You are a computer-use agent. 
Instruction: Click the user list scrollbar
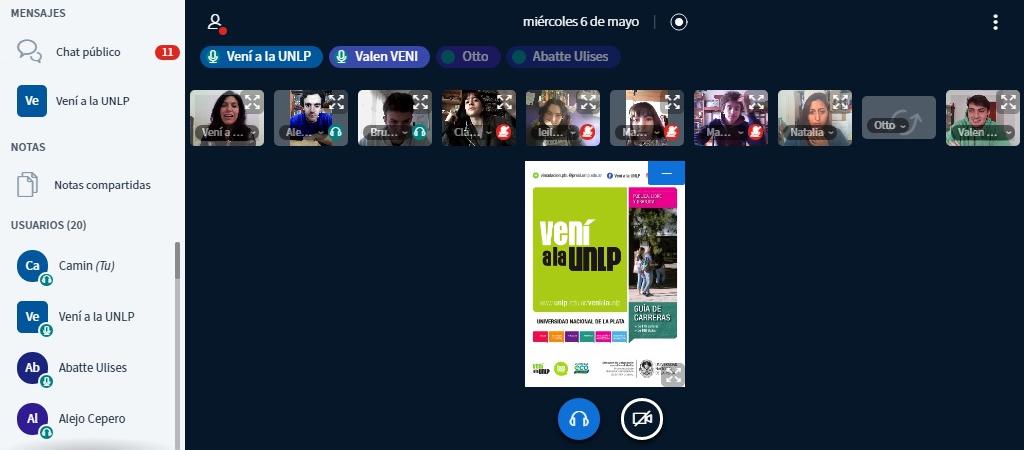click(x=178, y=260)
